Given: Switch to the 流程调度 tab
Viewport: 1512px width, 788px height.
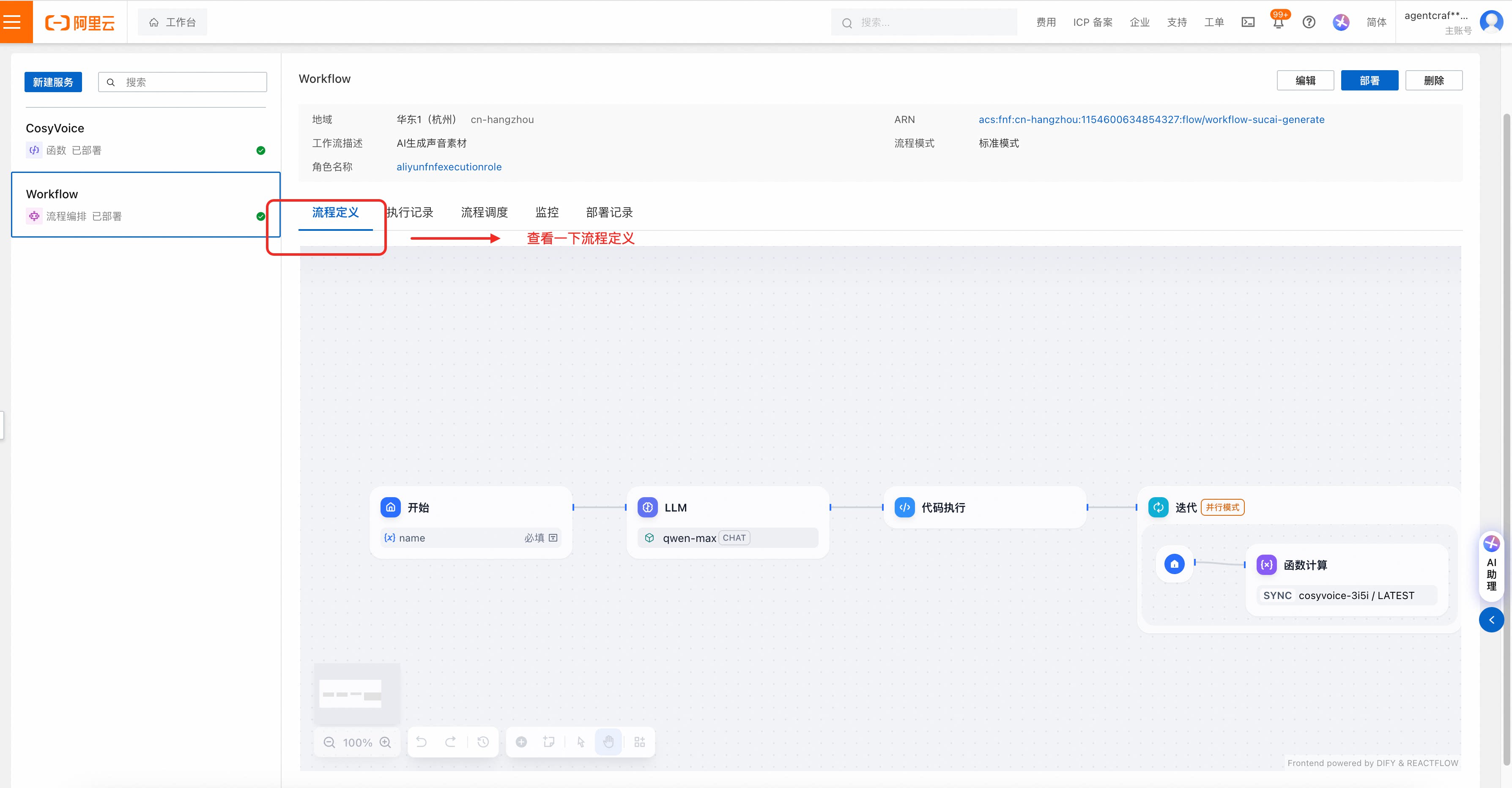Looking at the screenshot, I should click(x=484, y=212).
